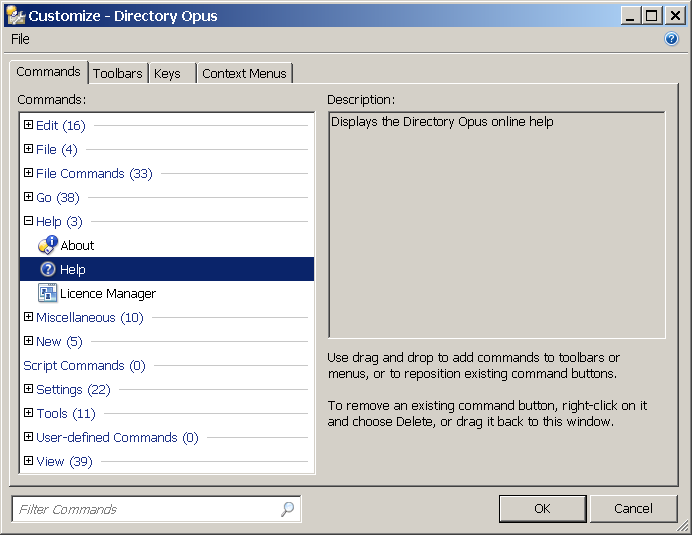Click the User-defined Commands (0) label
The image size is (692, 535).
click(x=117, y=437)
